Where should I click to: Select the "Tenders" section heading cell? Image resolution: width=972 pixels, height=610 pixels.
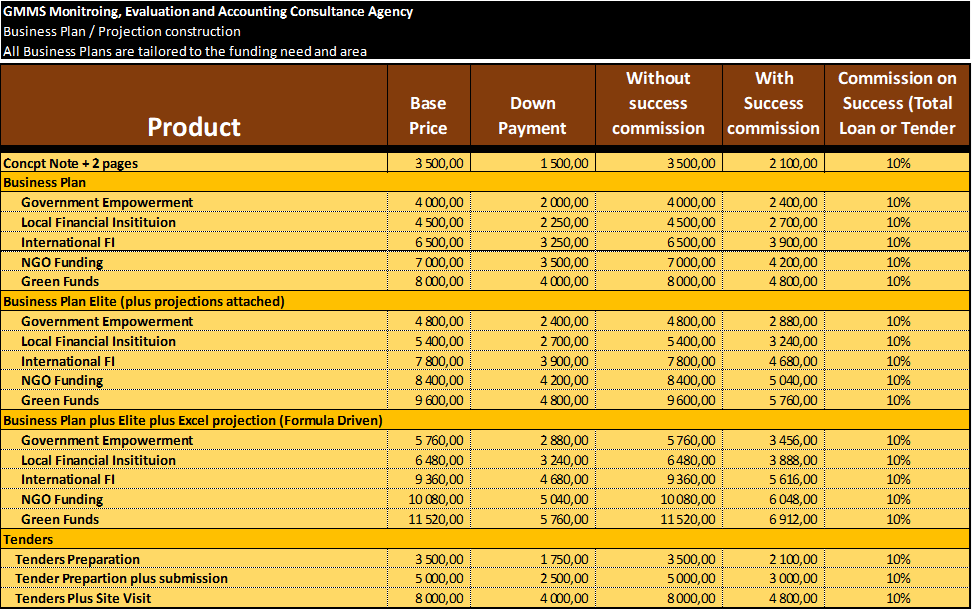click(29, 539)
